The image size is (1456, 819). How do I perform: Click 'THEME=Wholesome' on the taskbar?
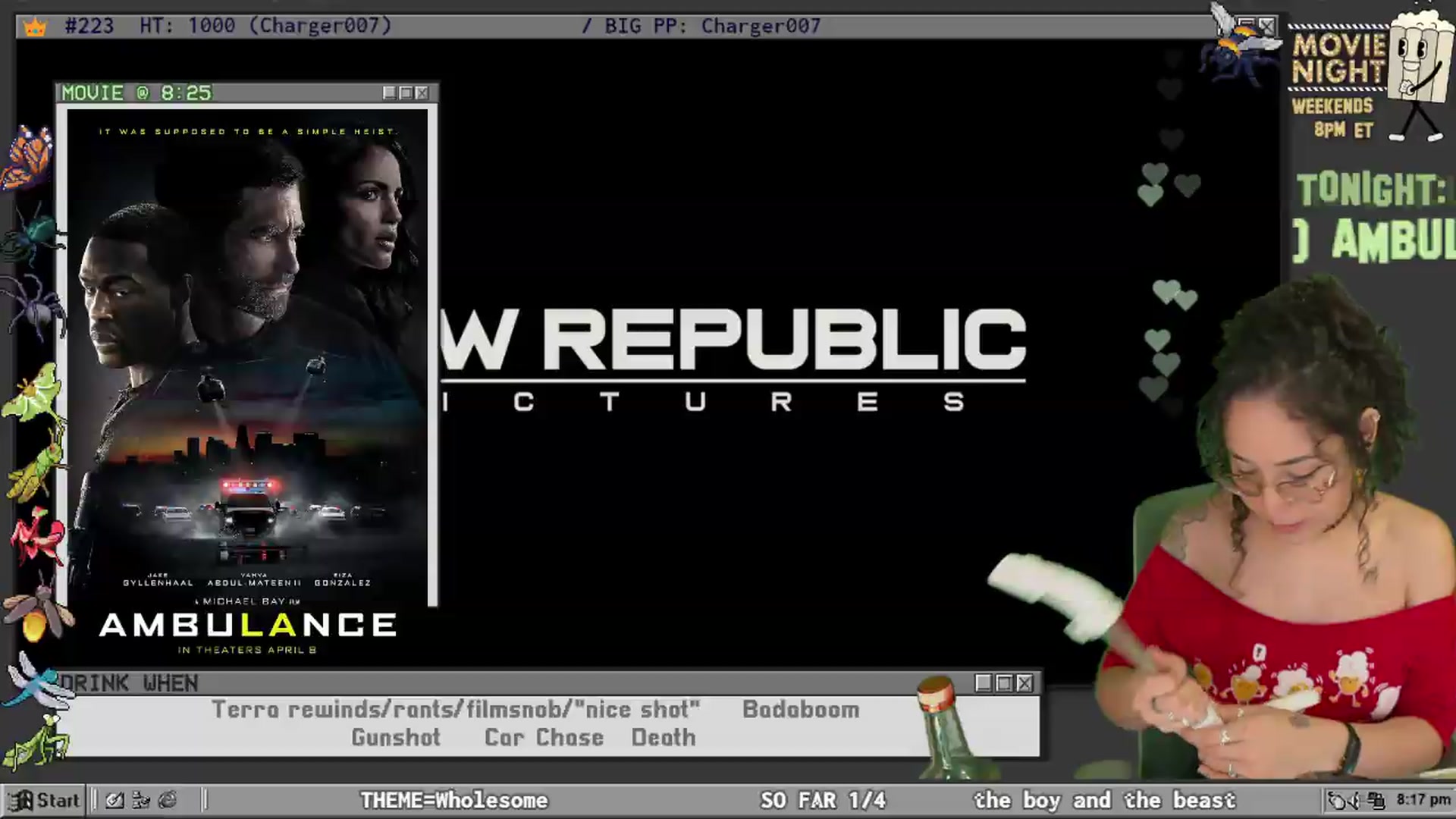click(453, 800)
